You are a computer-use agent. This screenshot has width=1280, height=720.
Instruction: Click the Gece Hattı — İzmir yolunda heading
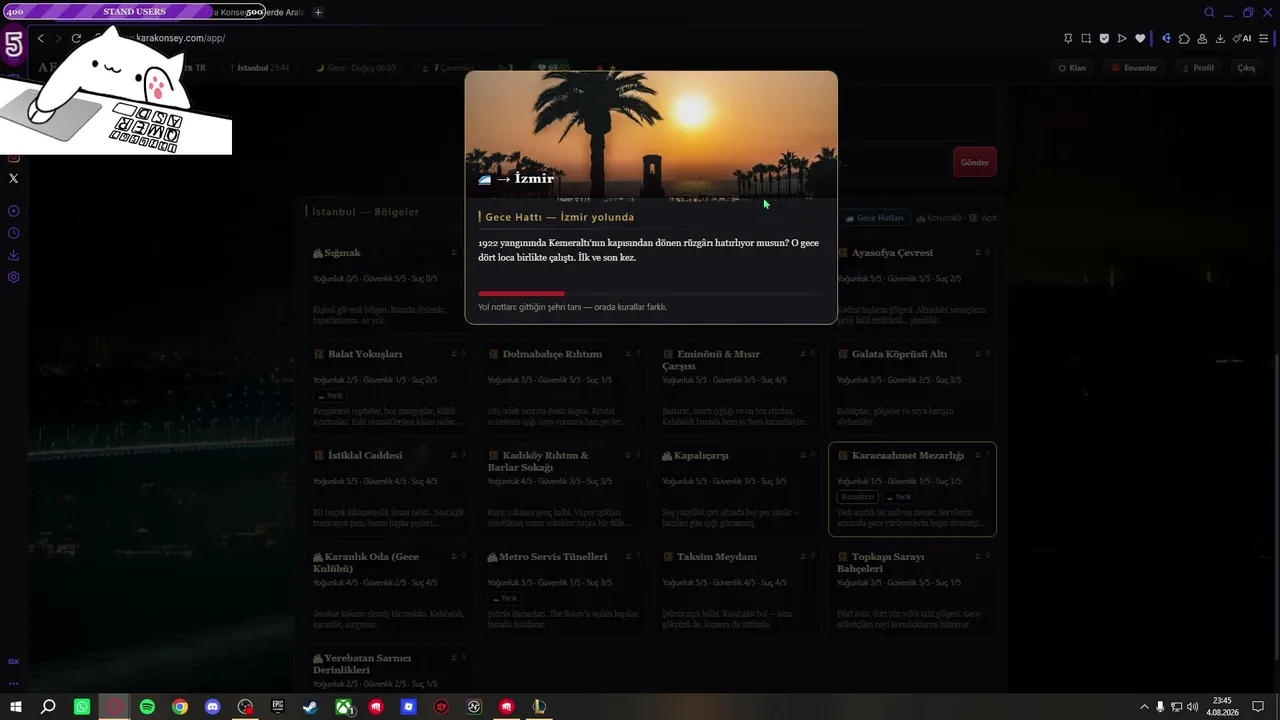pyautogui.click(x=559, y=217)
